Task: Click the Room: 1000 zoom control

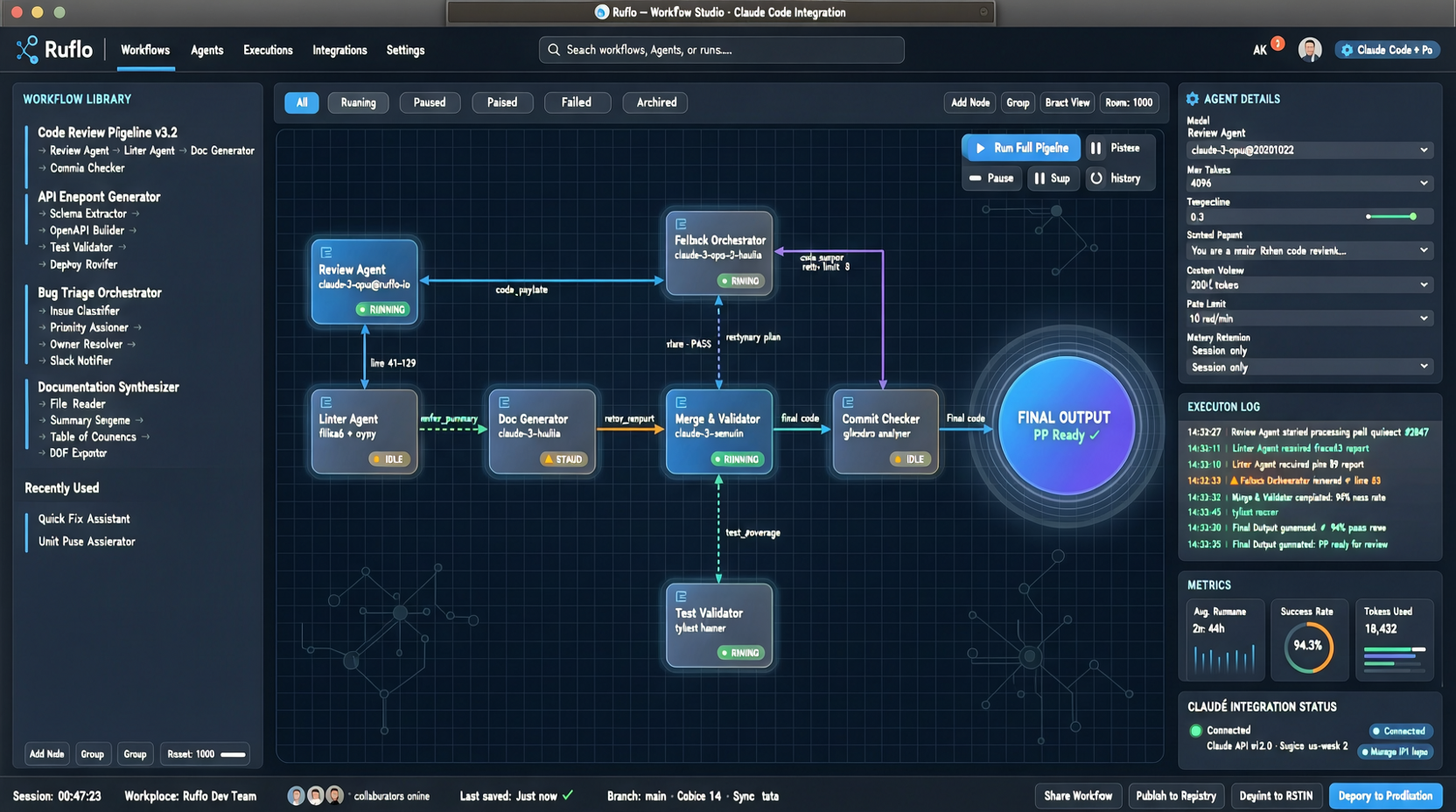Action: pos(1129,102)
